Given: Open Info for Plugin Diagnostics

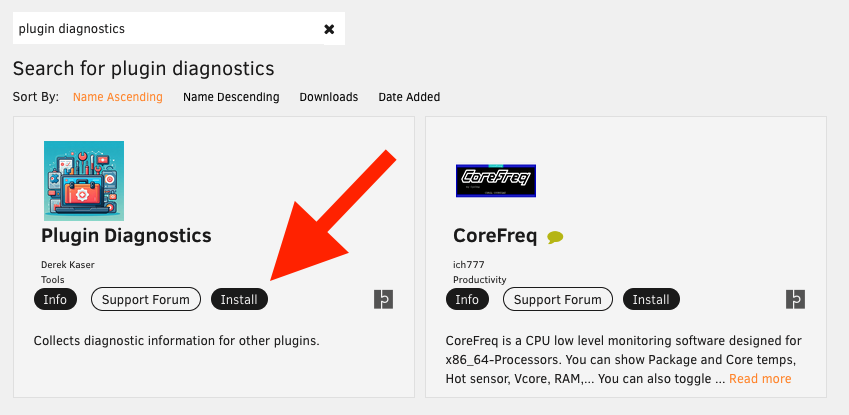Looking at the screenshot, I should (x=55, y=299).
